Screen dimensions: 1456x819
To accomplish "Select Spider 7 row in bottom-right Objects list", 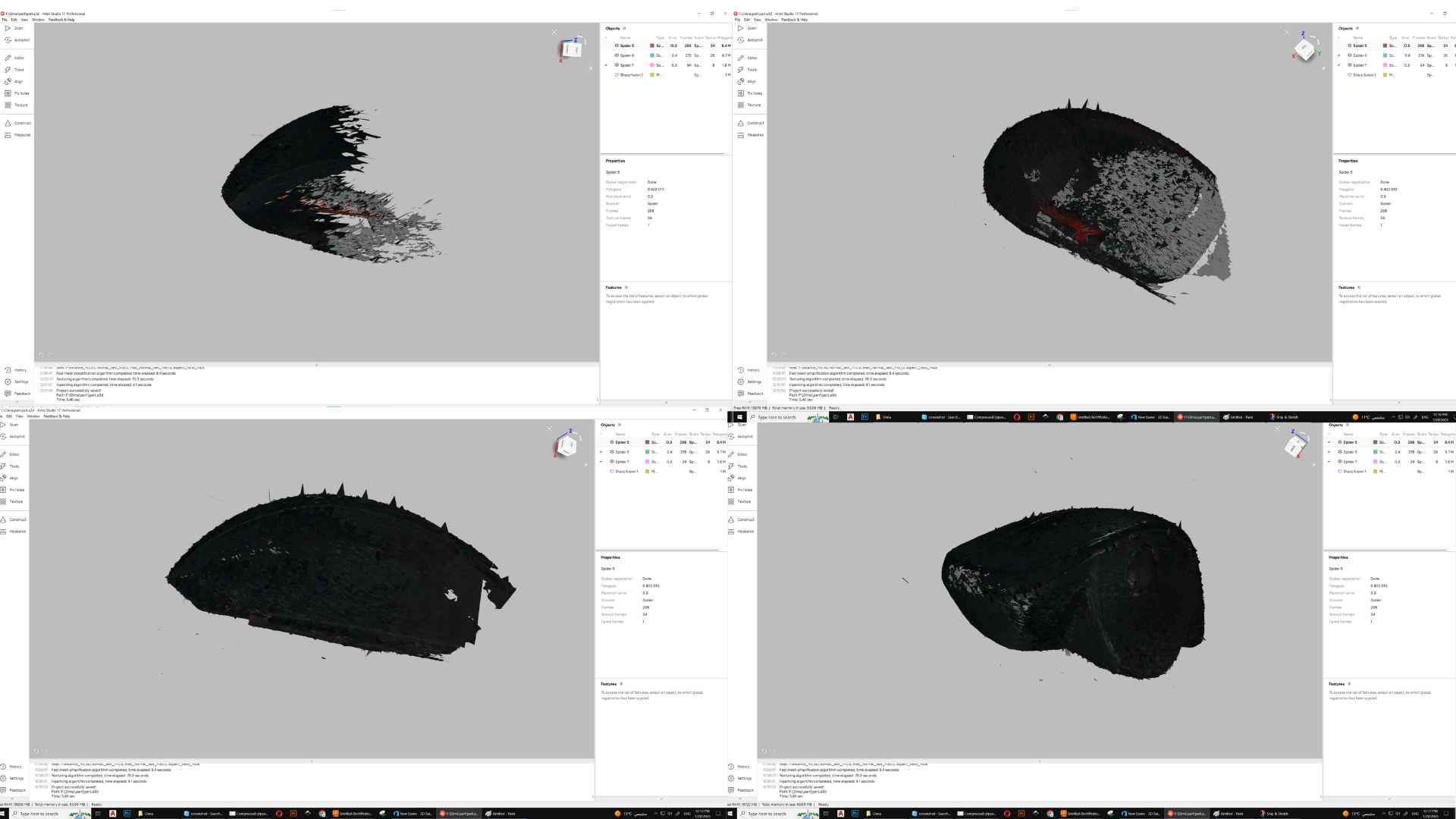I will tap(1391, 462).
